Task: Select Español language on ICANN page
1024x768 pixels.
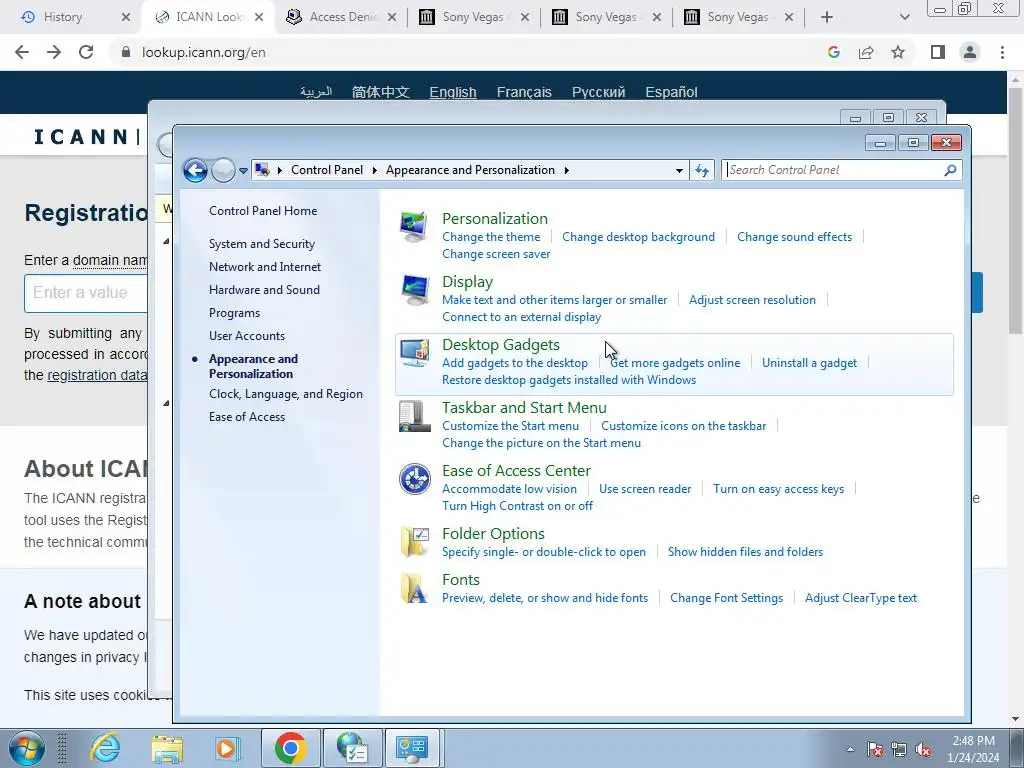Action: pos(671,92)
